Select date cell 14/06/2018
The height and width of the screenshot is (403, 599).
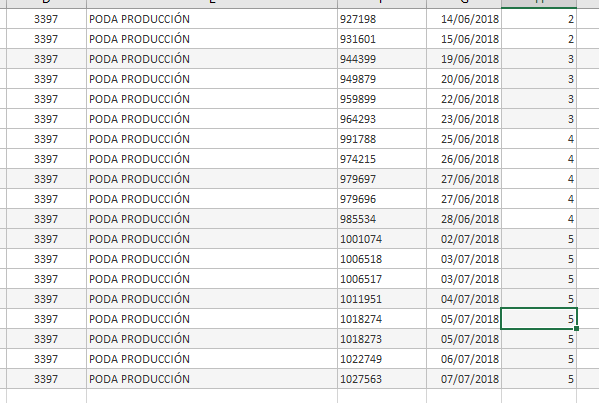click(x=464, y=19)
